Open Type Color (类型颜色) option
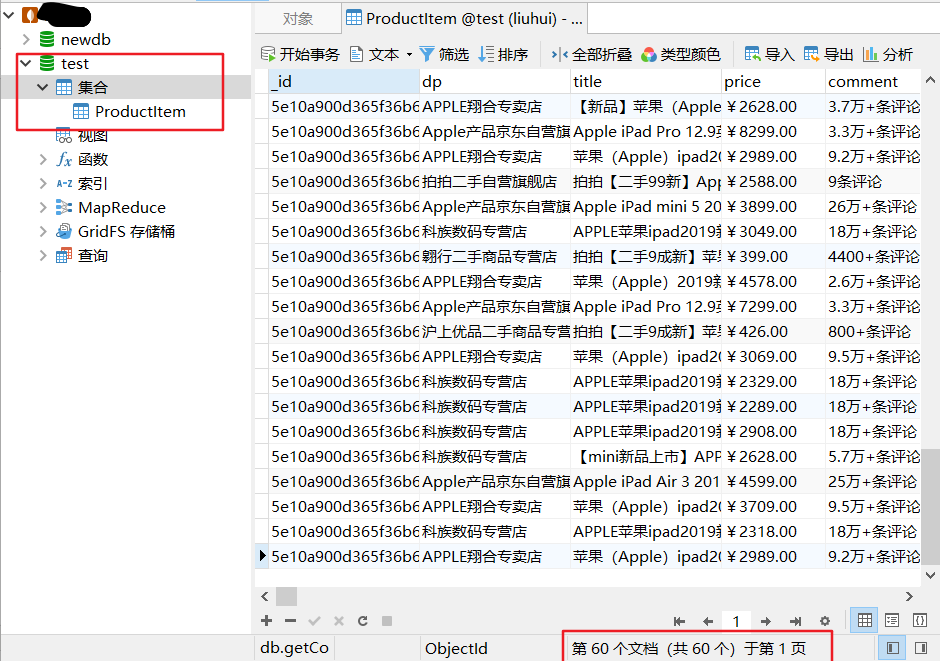Screen dimensions: 940x661 680,55
